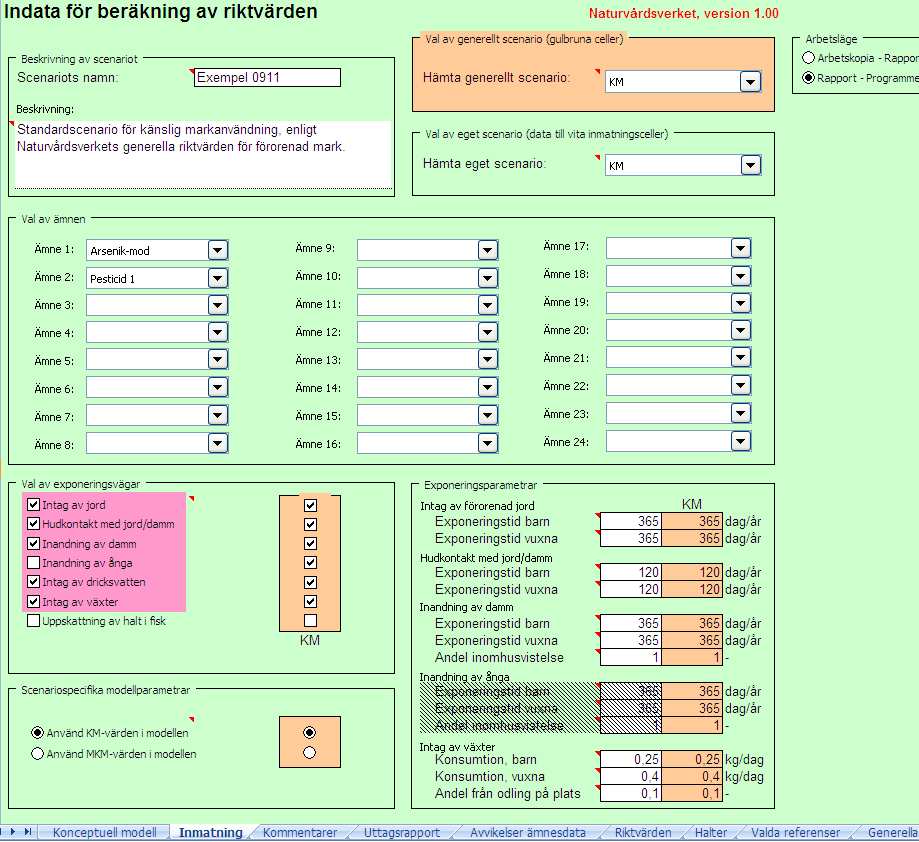Open Ämne 20 substance dropdown
Image resolution: width=919 pixels, height=842 pixels.
click(x=741, y=330)
